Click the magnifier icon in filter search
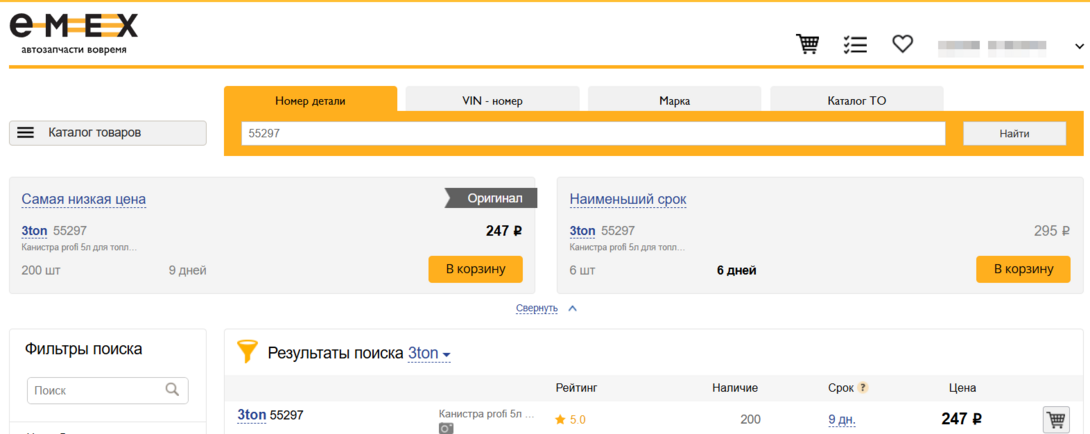The width and height of the screenshot is (1090, 434). [x=172, y=389]
